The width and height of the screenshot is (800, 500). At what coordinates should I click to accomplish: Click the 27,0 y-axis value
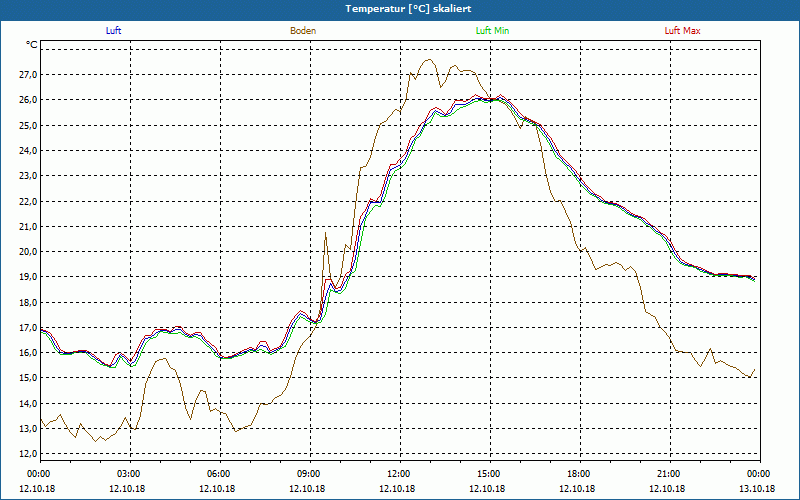tap(28, 74)
